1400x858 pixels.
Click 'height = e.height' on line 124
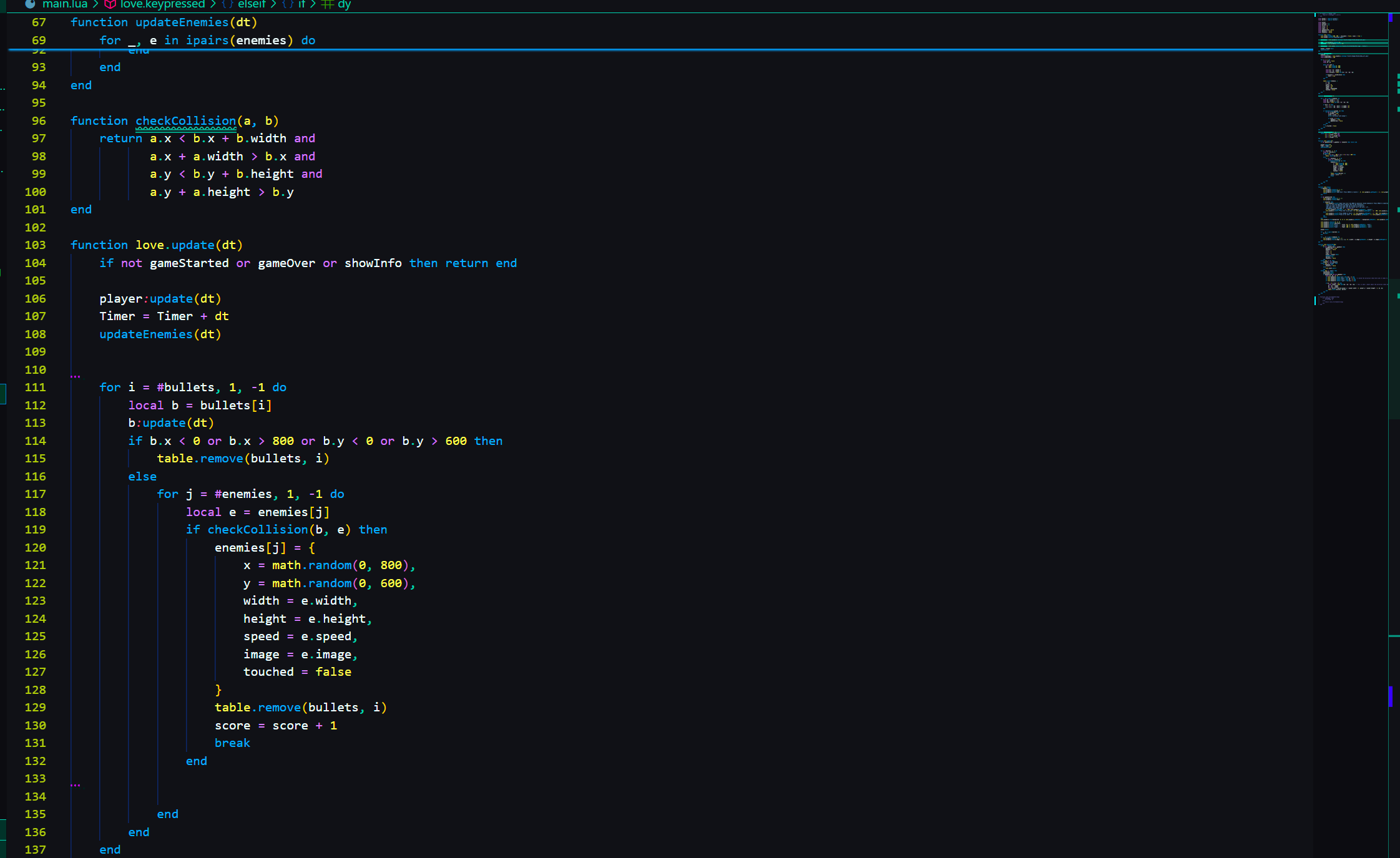(x=305, y=619)
